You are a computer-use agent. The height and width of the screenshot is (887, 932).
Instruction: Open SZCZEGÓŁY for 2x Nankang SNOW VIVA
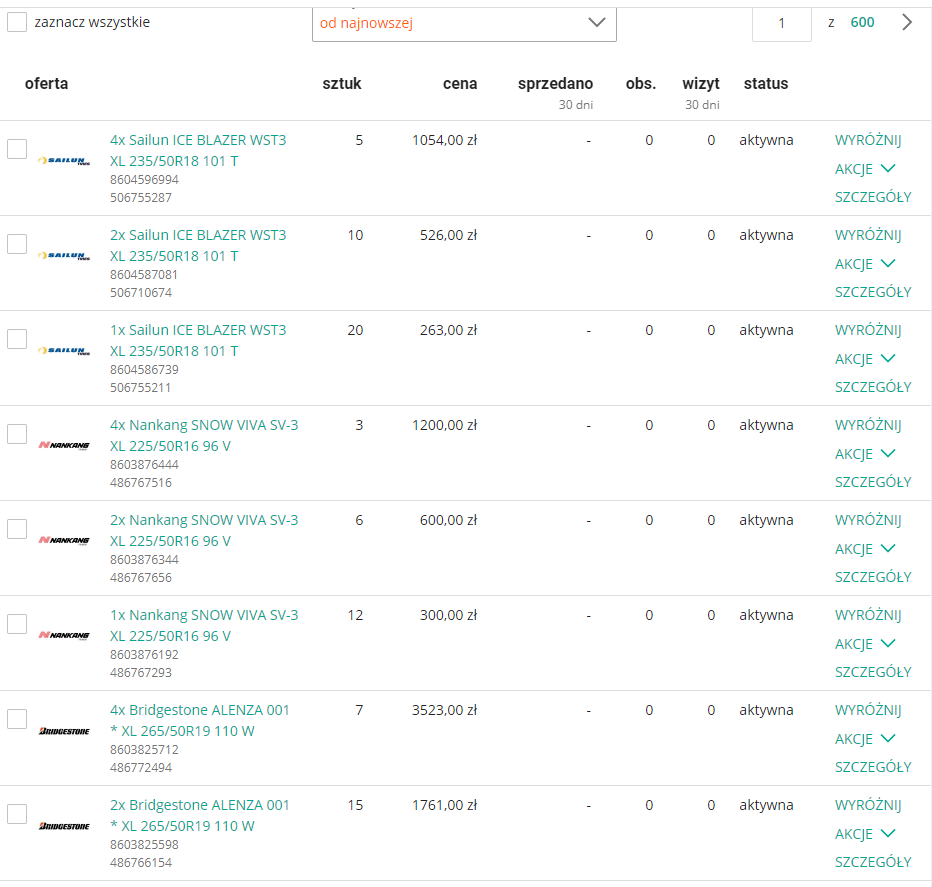(873, 577)
